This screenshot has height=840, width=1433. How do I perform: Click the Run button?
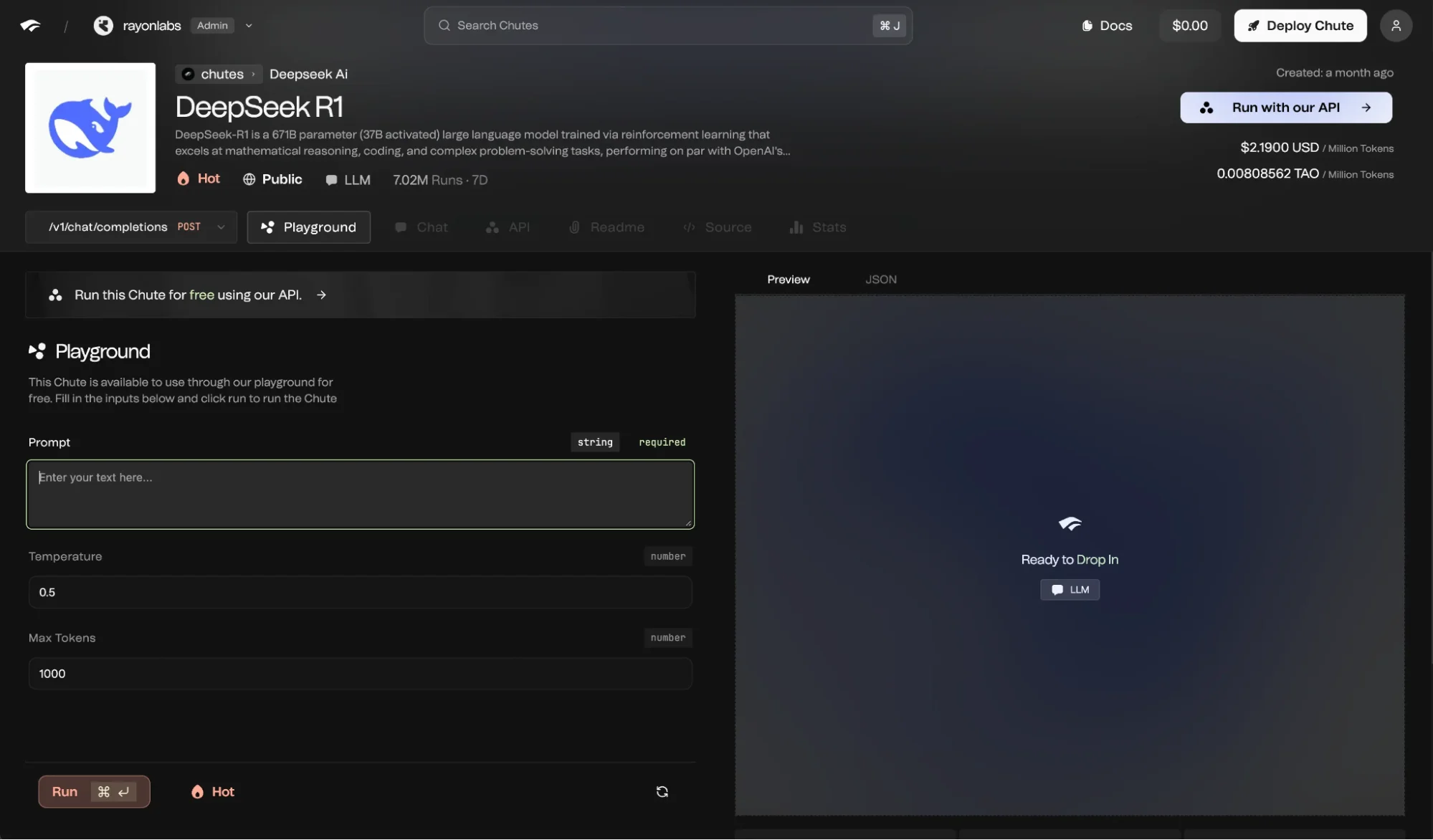pos(94,792)
